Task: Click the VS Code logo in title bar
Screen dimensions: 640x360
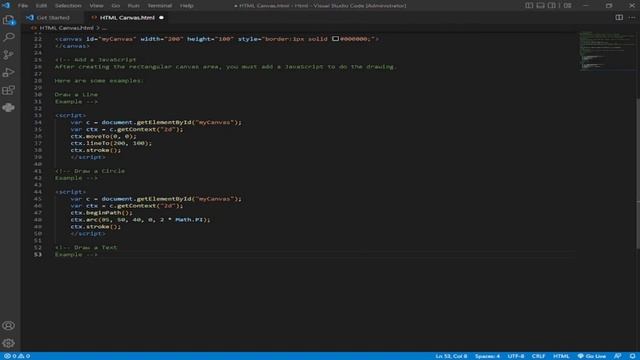Action: (x=6, y=5)
